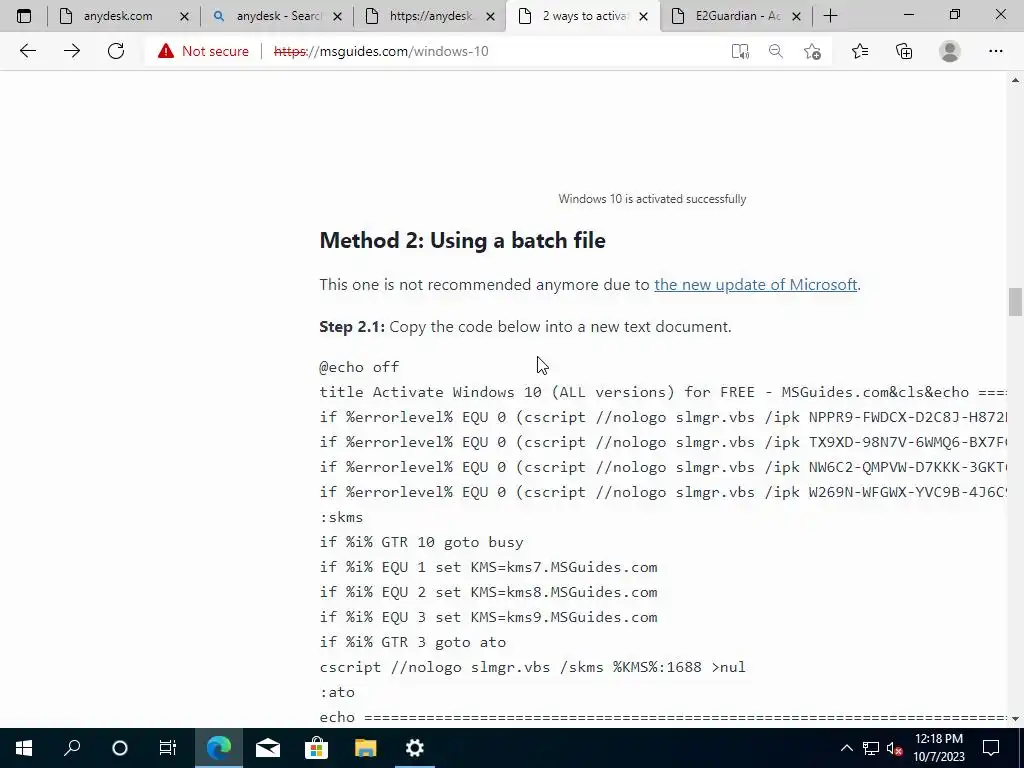Open the notification center icon

coord(991,748)
